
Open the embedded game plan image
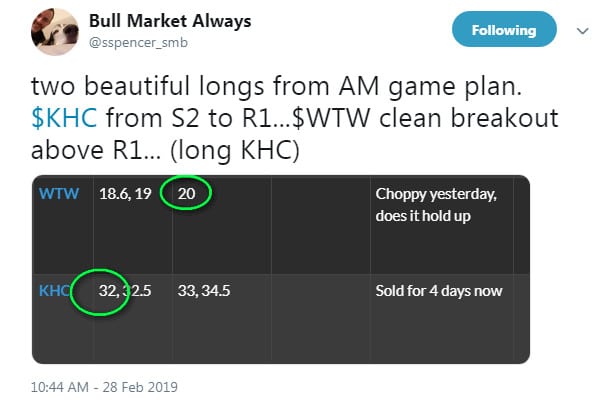(x=281, y=269)
